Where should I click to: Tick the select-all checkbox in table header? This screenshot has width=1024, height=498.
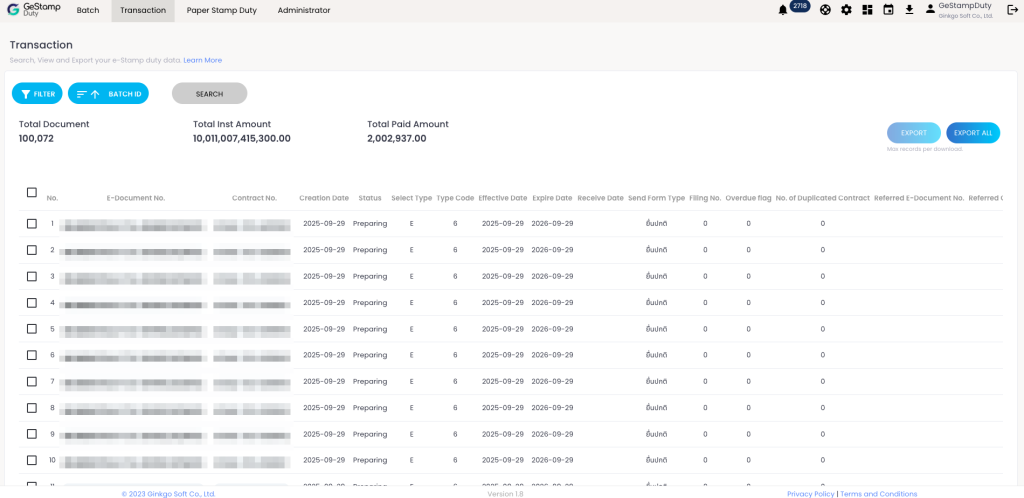click(32, 193)
